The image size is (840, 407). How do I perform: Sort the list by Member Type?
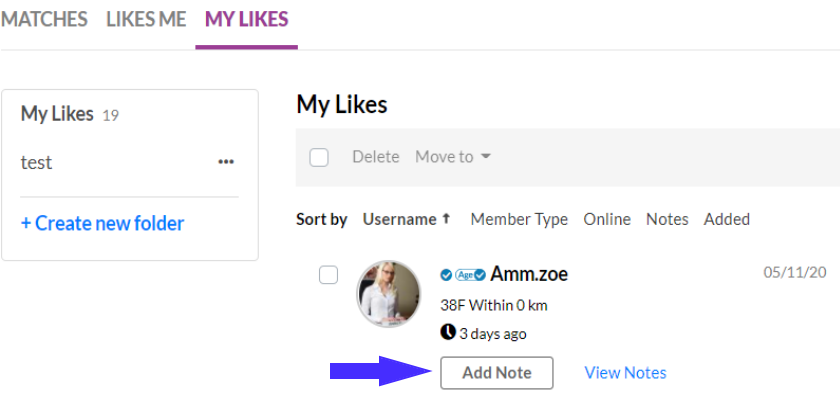coord(519,219)
